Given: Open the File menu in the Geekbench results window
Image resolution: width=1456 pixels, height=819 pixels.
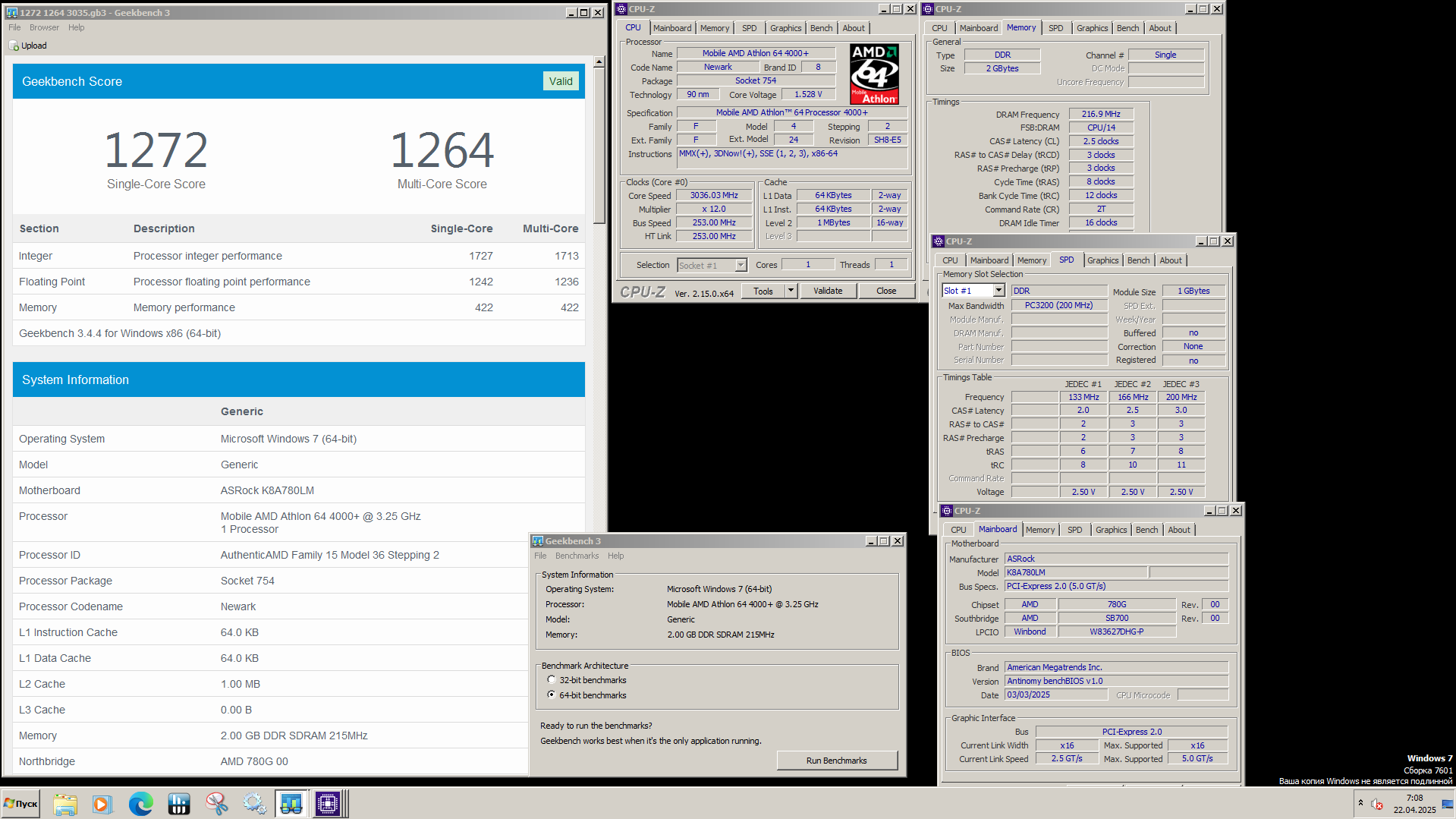Looking at the screenshot, I should pyautogui.click(x=14, y=27).
